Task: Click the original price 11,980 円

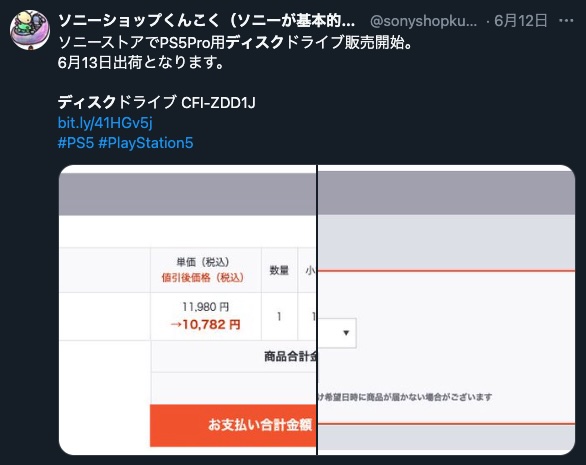Action: point(205,307)
